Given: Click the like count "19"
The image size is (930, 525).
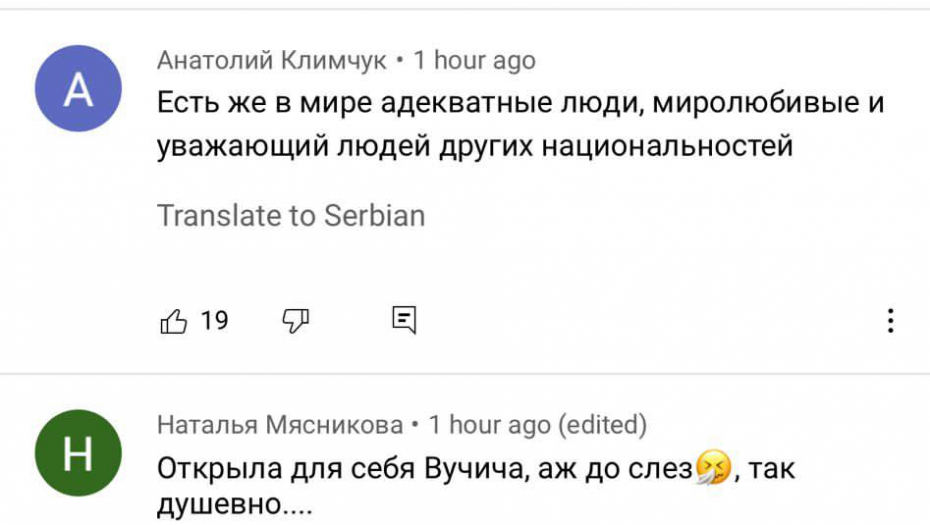Looking at the screenshot, I should click(214, 321).
